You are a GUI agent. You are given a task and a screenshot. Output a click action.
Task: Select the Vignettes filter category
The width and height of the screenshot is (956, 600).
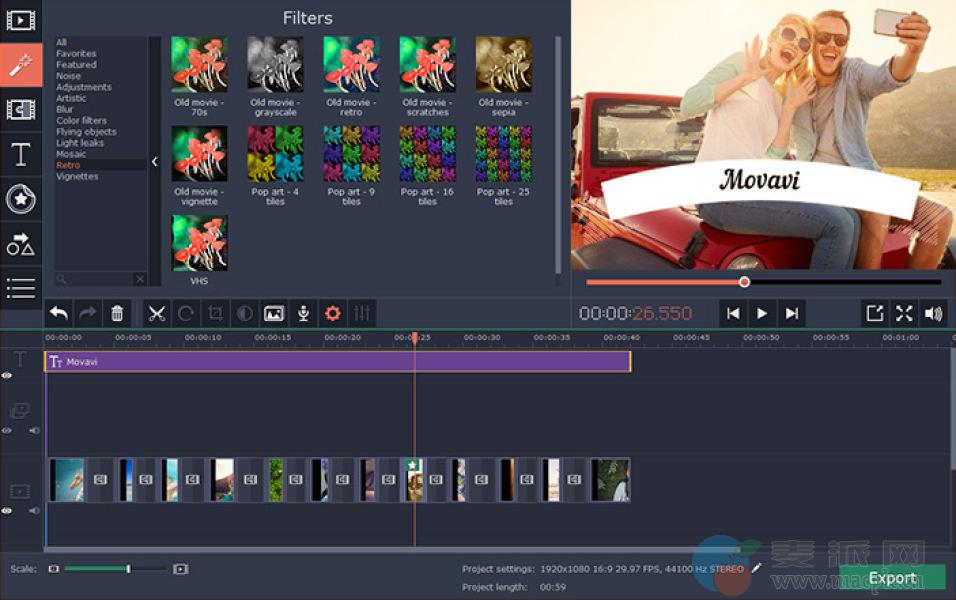pyautogui.click(x=77, y=177)
